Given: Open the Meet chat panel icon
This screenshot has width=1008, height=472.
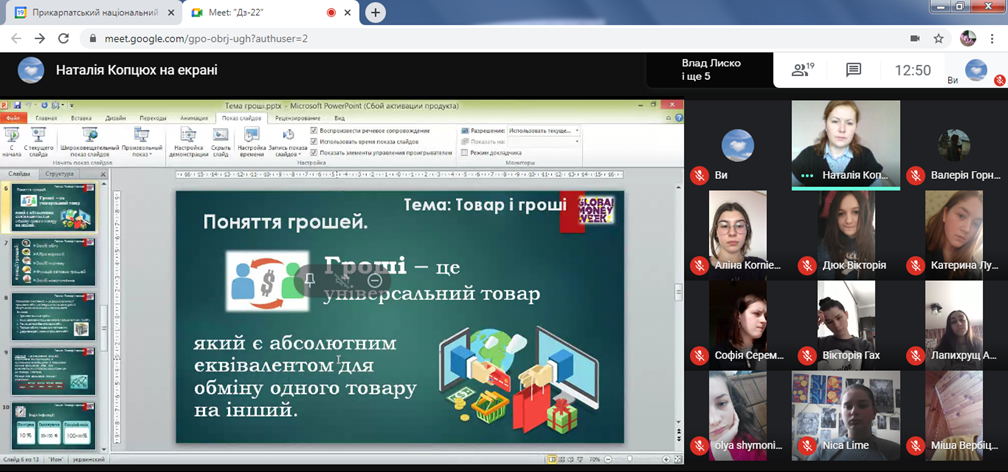Looking at the screenshot, I should click(853, 70).
